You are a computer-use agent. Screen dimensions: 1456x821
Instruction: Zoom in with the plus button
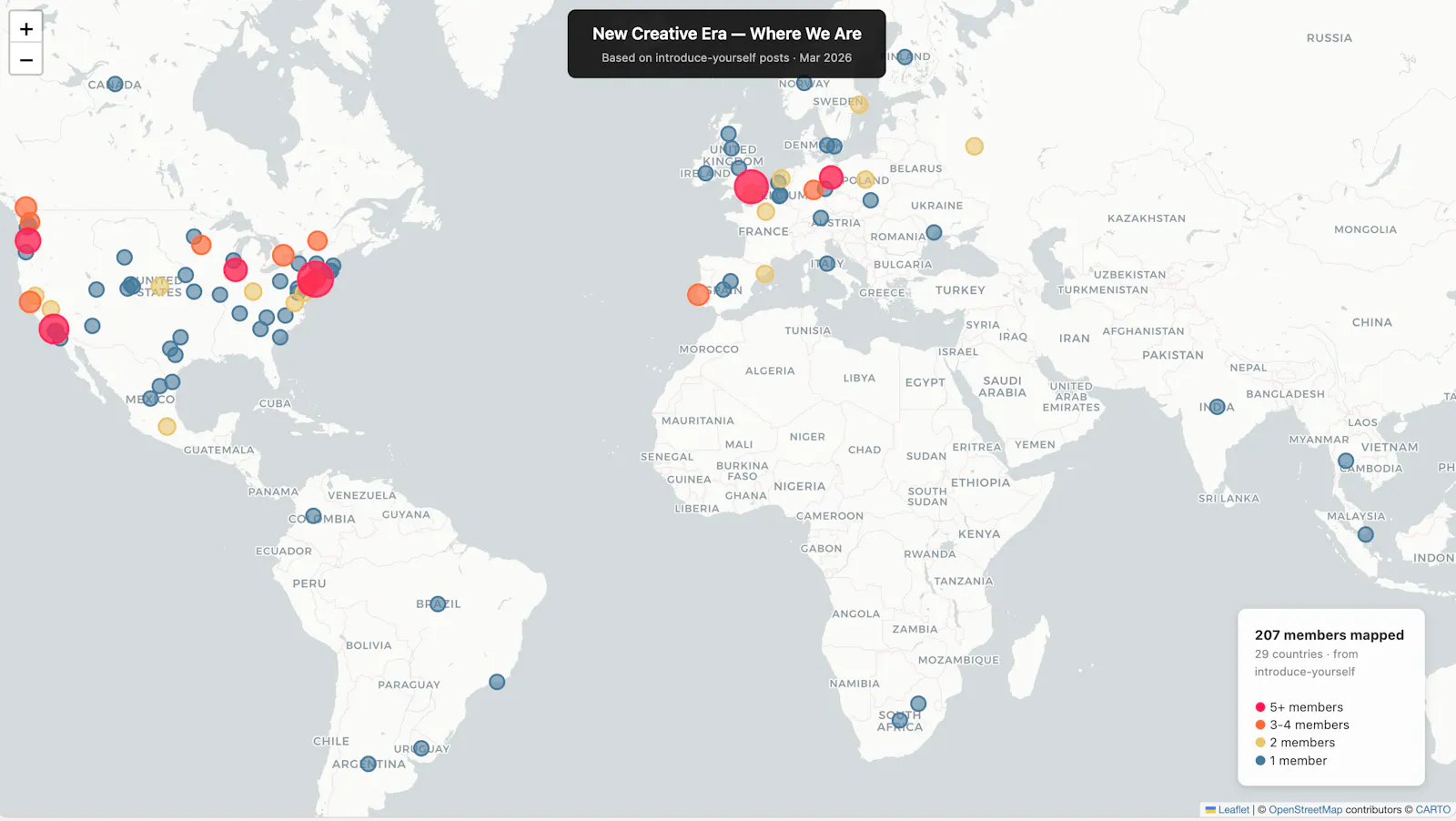click(x=26, y=29)
